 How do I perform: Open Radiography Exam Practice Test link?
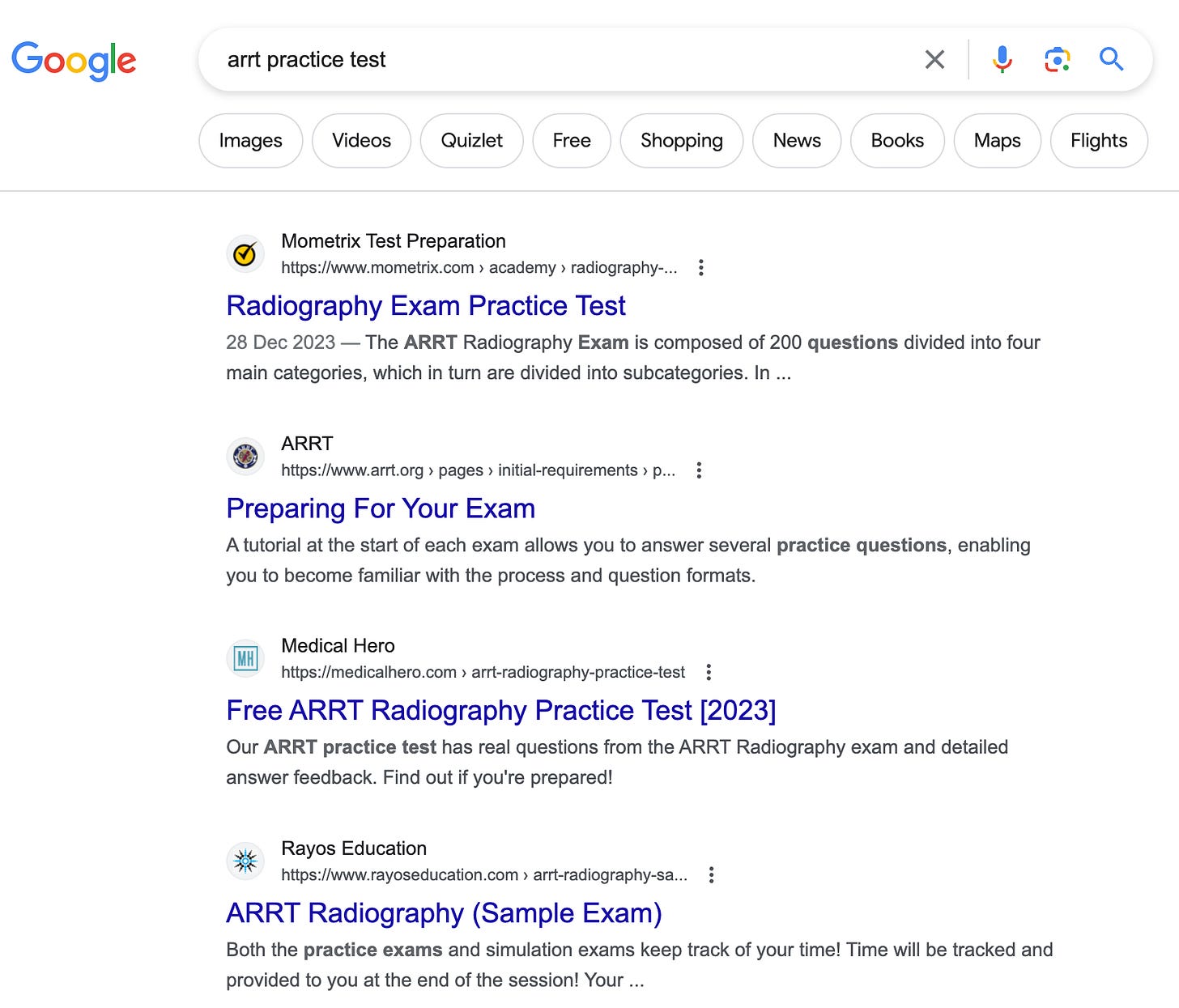tap(426, 306)
